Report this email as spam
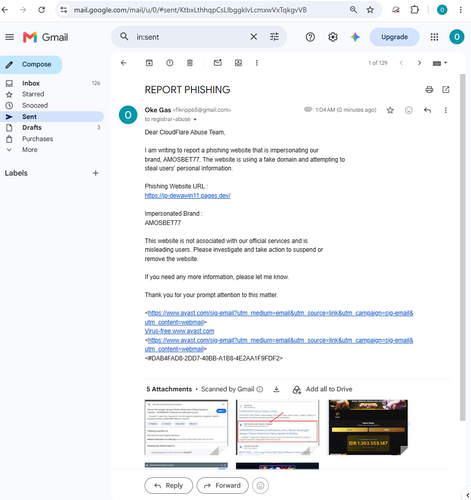 [x=170, y=63]
